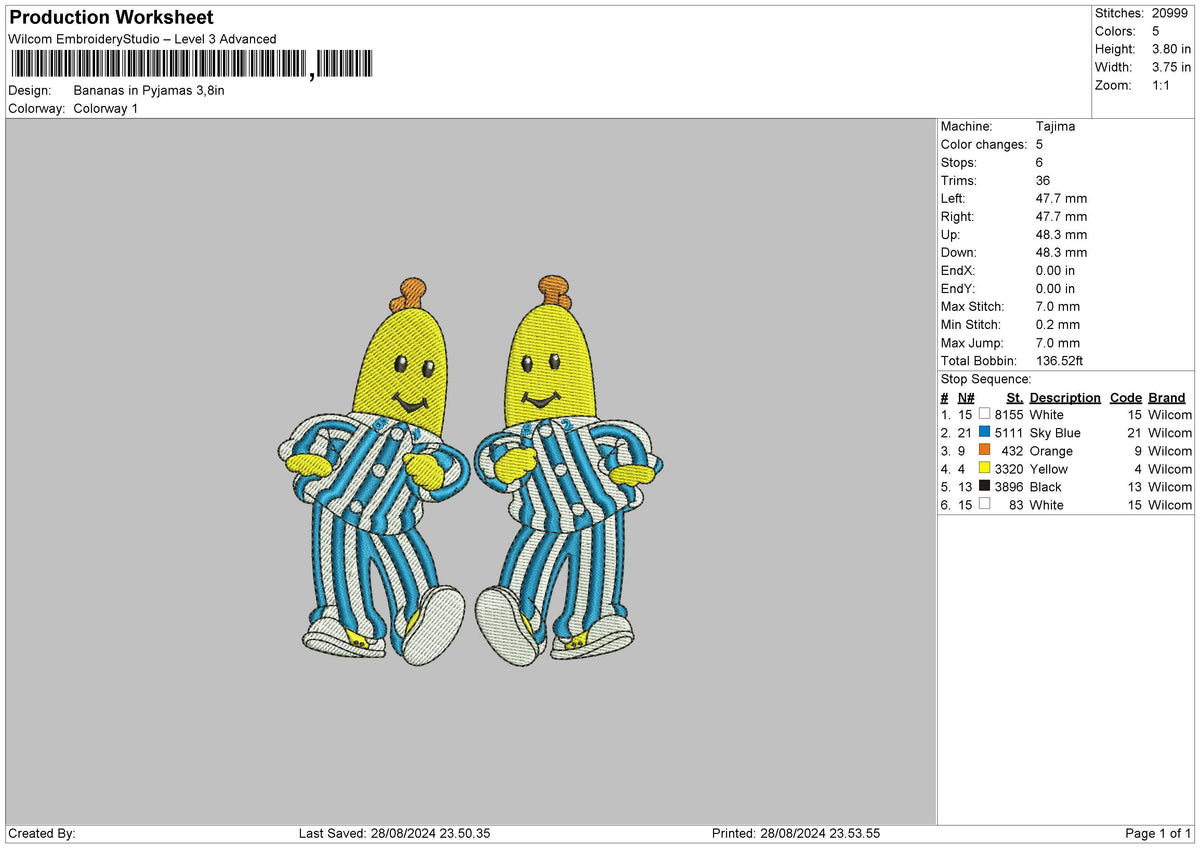Click the 'Printed: 28/08/2024 23.53.55' text
This screenshot has height=848, width=1200.
[796, 833]
